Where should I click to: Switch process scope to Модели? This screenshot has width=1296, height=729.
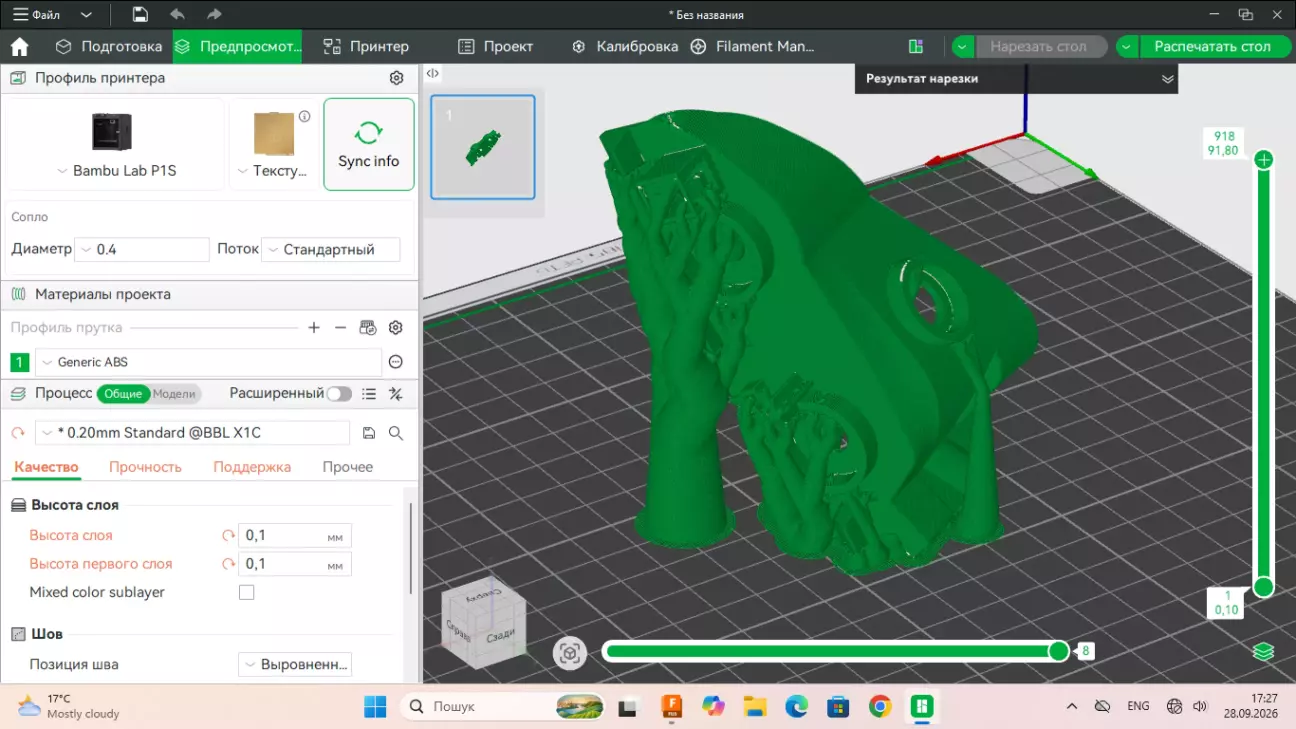point(174,394)
